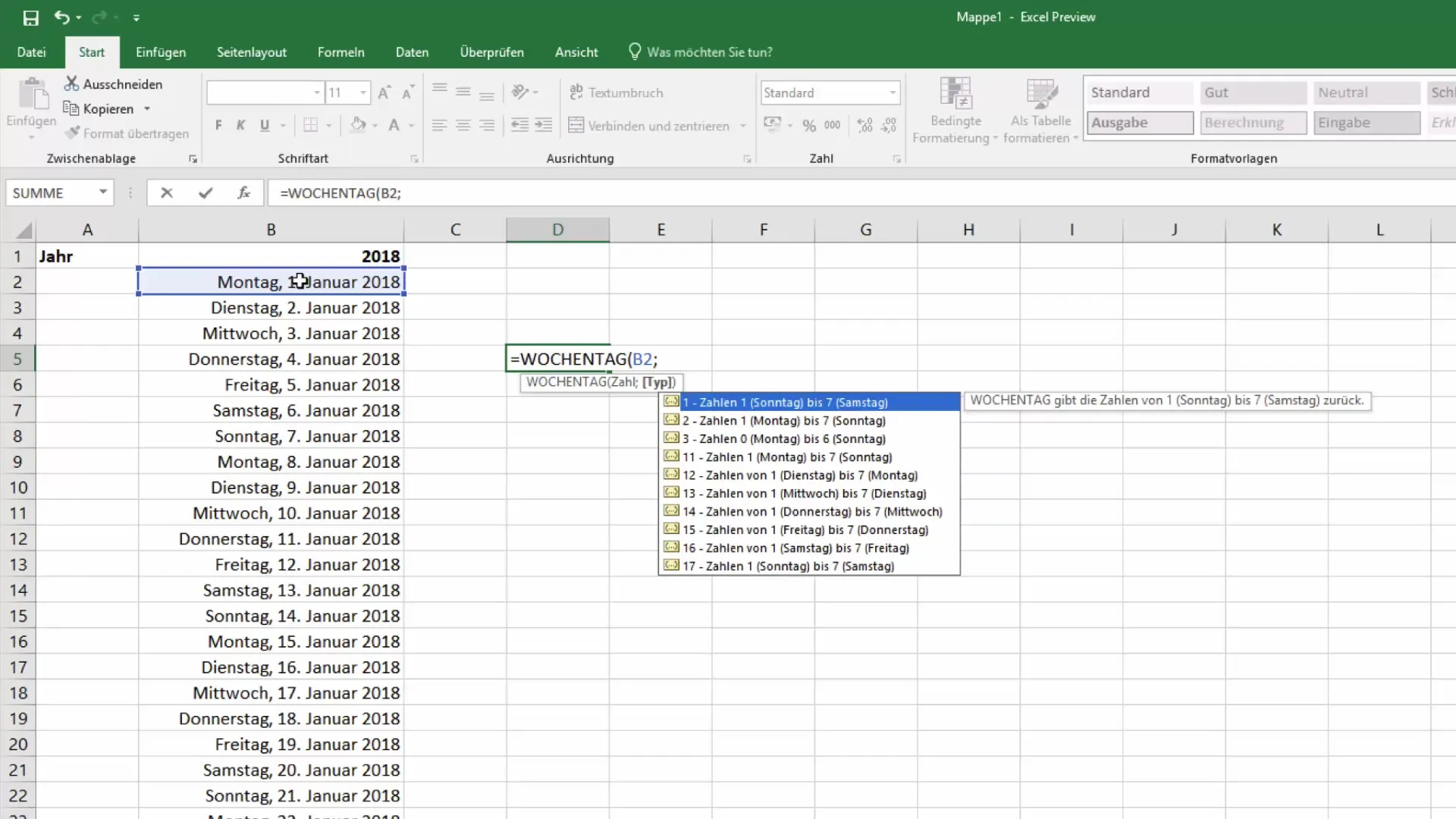Click the accounting currency format icon
Viewport: 1456px width, 819px height.
tap(772, 125)
